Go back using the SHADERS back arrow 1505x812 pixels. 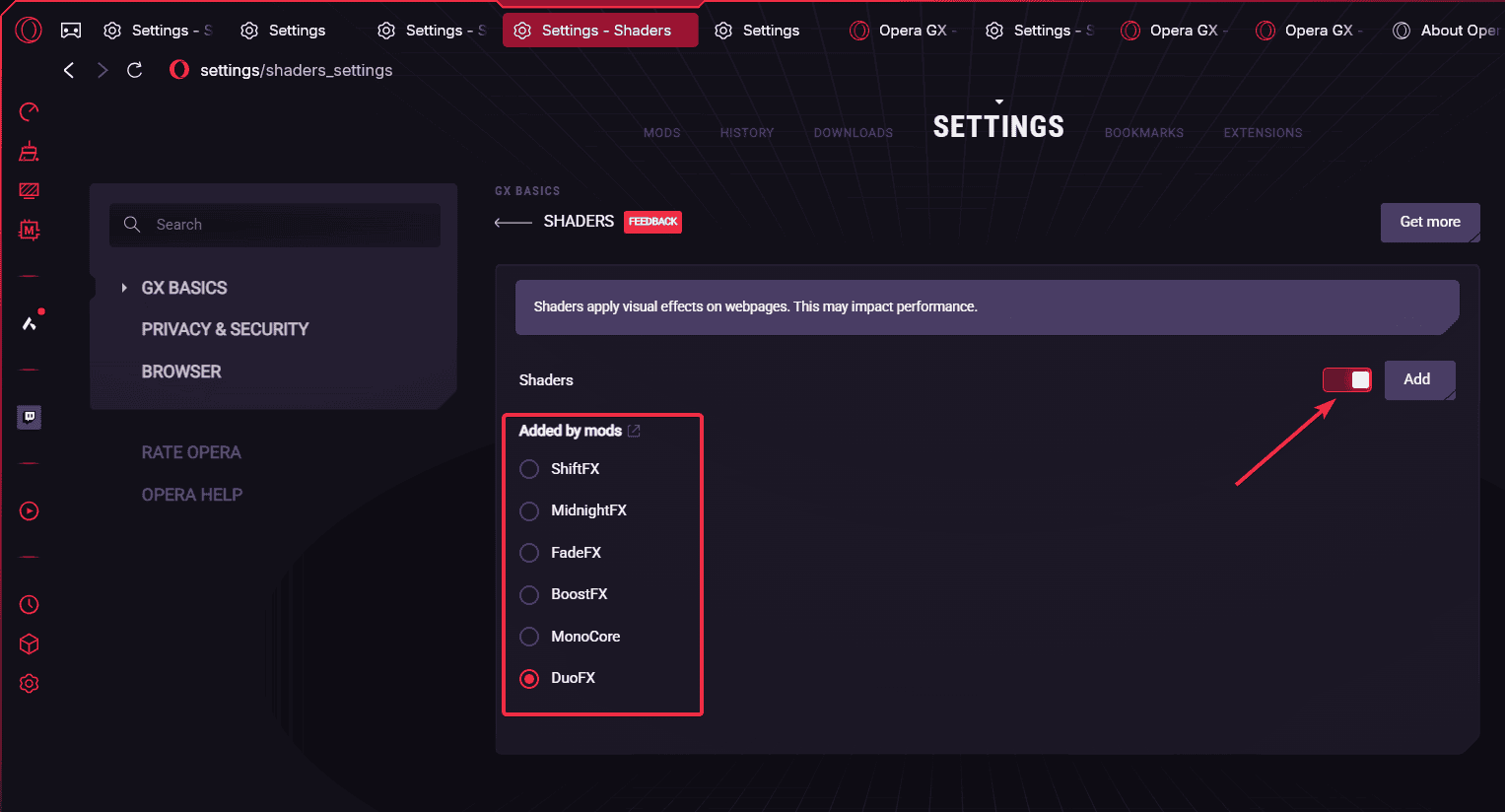pyautogui.click(x=513, y=223)
